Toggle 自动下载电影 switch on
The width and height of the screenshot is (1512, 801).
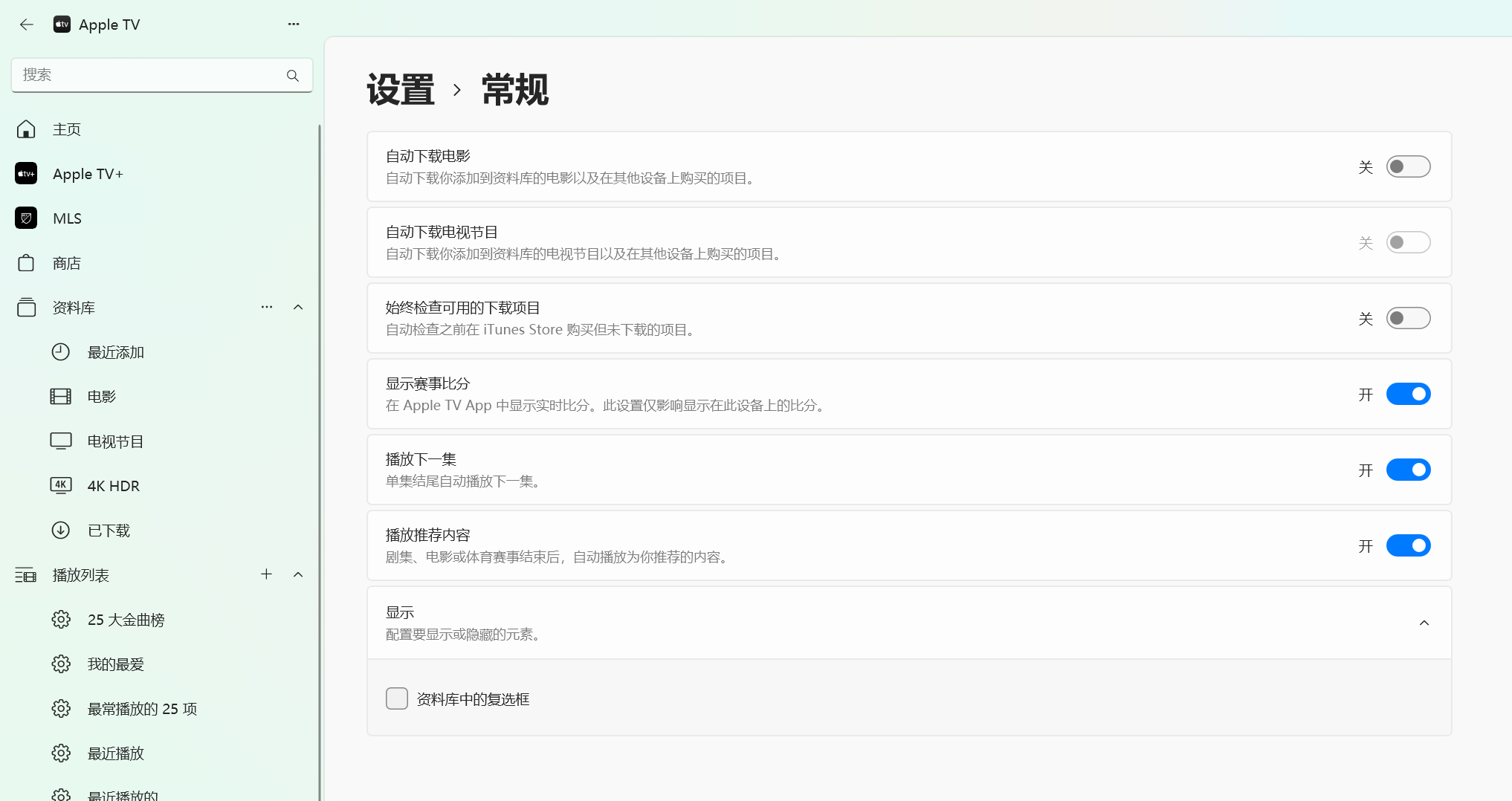pos(1408,166)
